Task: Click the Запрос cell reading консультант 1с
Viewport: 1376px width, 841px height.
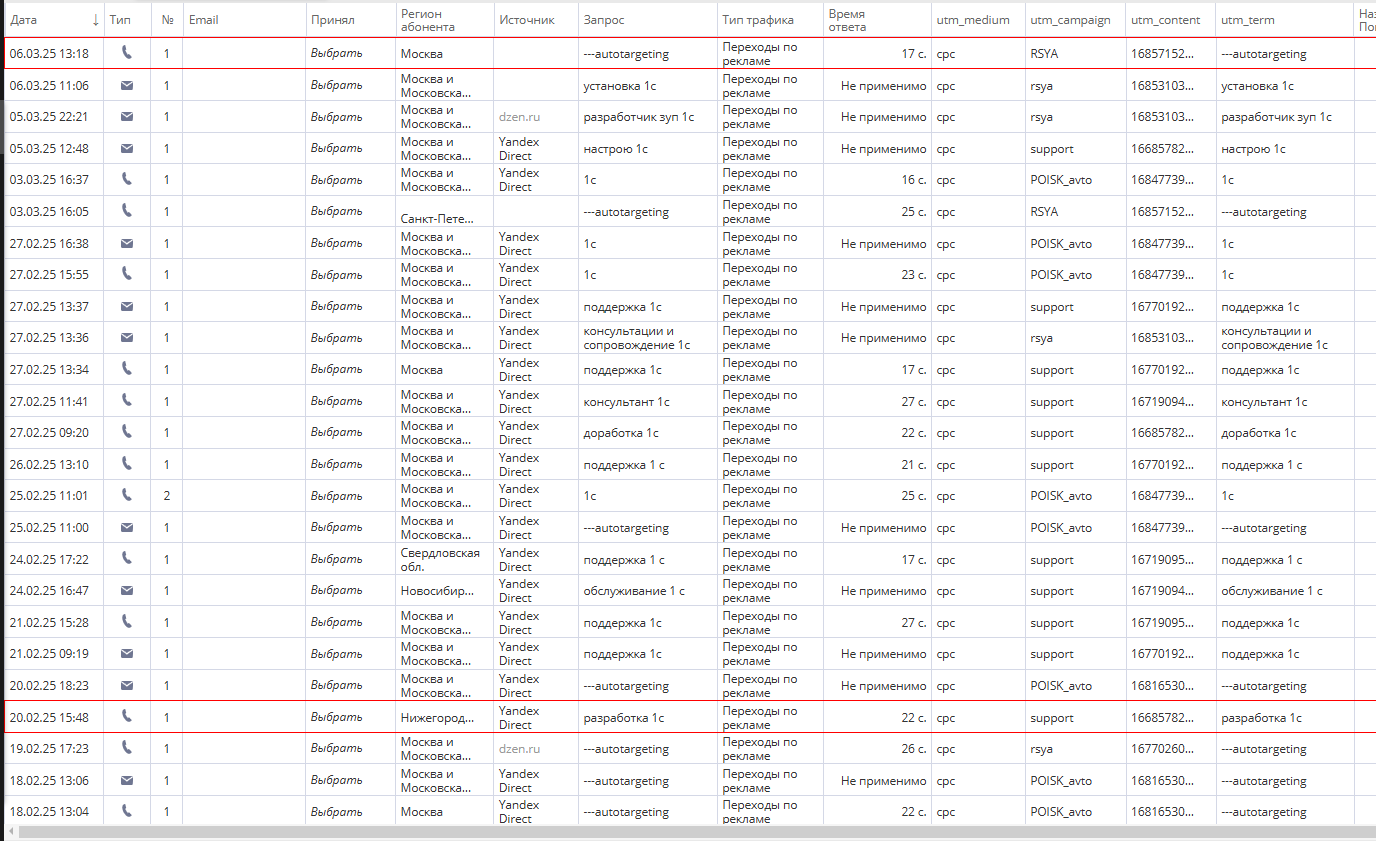Action: click(626, 401)
